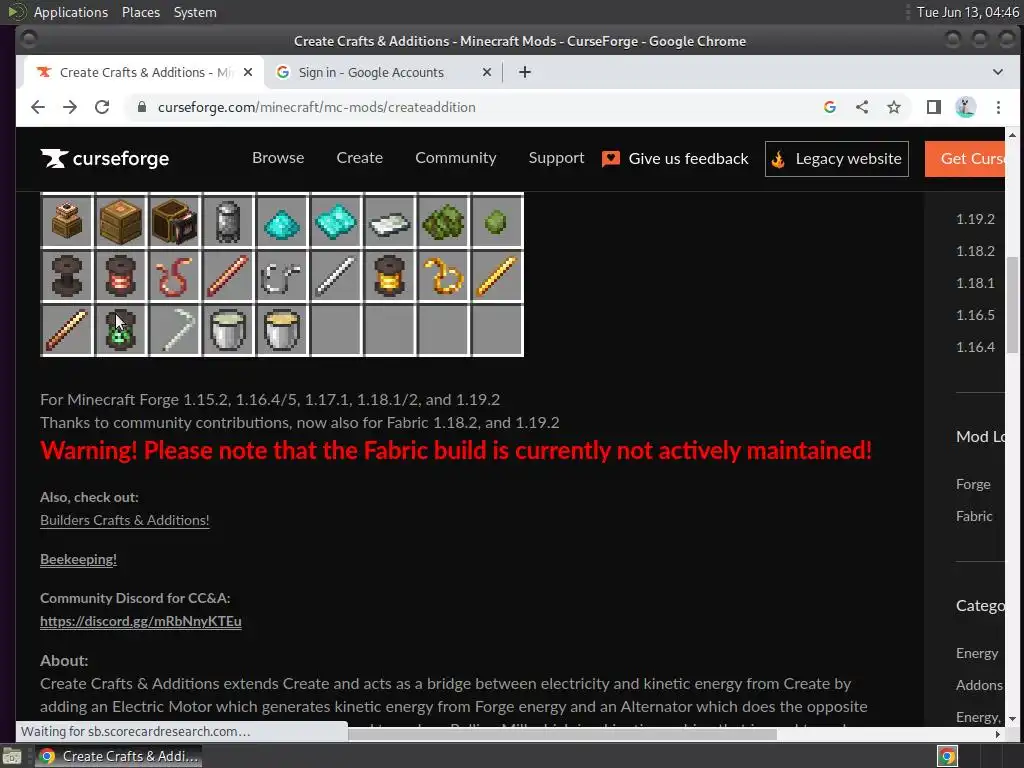Image resolution: width=1024 pixels, height=768 pixels.
Task: Click the flame icon on Legacy website
Action: (778, 159)
